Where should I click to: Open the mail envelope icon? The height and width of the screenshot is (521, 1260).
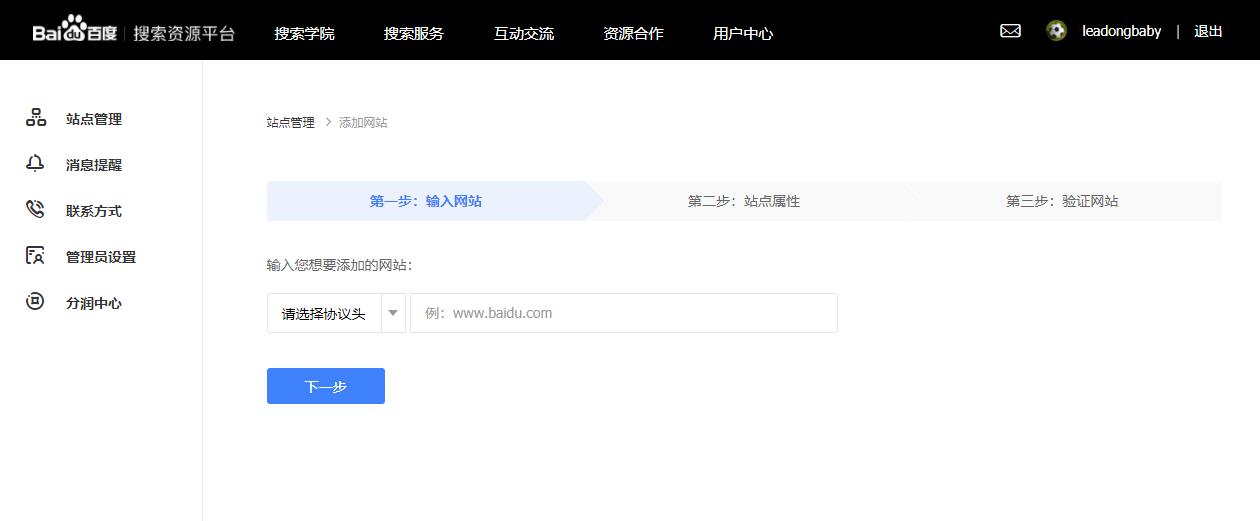(1010, 31)
